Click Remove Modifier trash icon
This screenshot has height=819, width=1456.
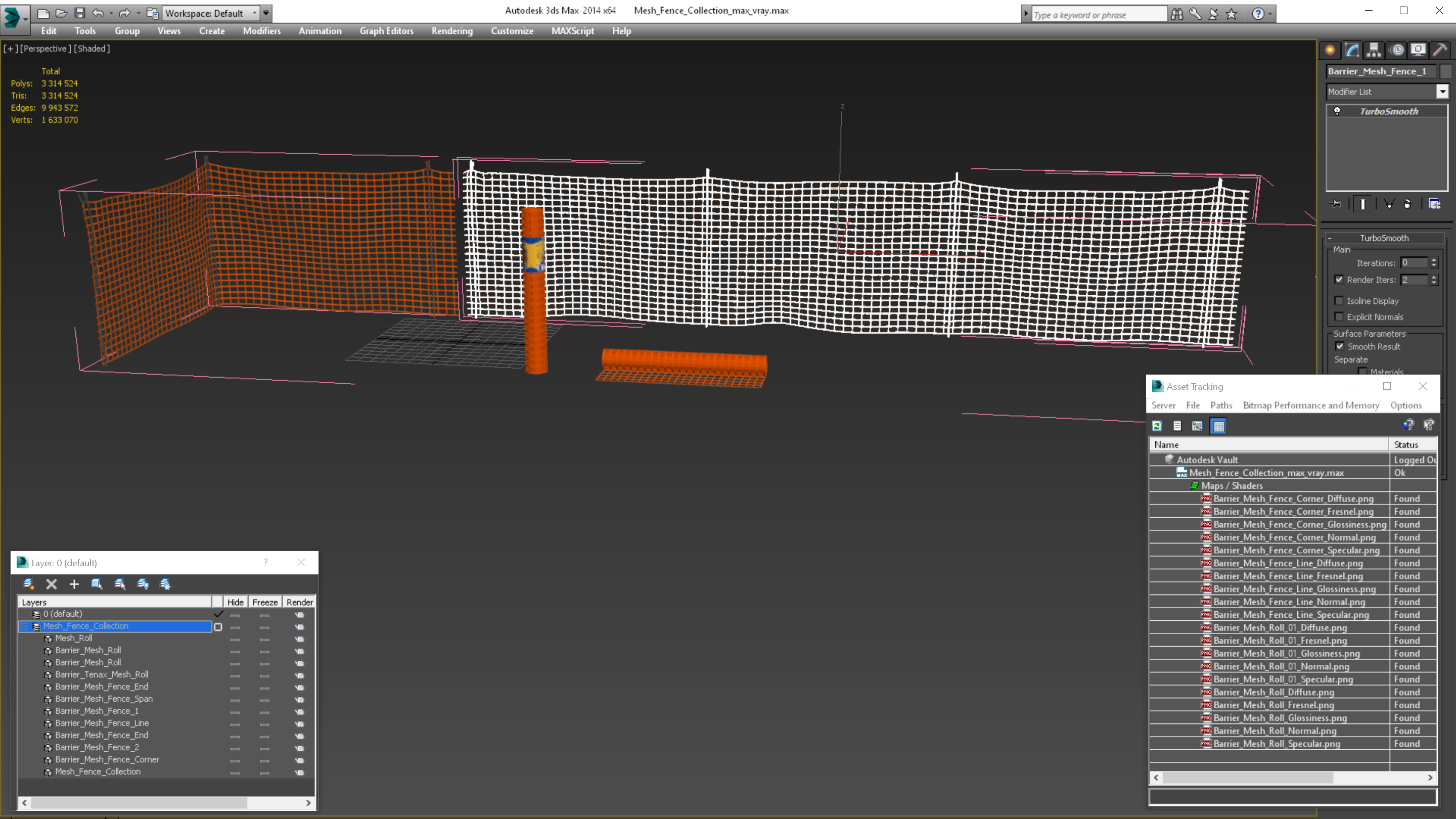coord(1407,203)
